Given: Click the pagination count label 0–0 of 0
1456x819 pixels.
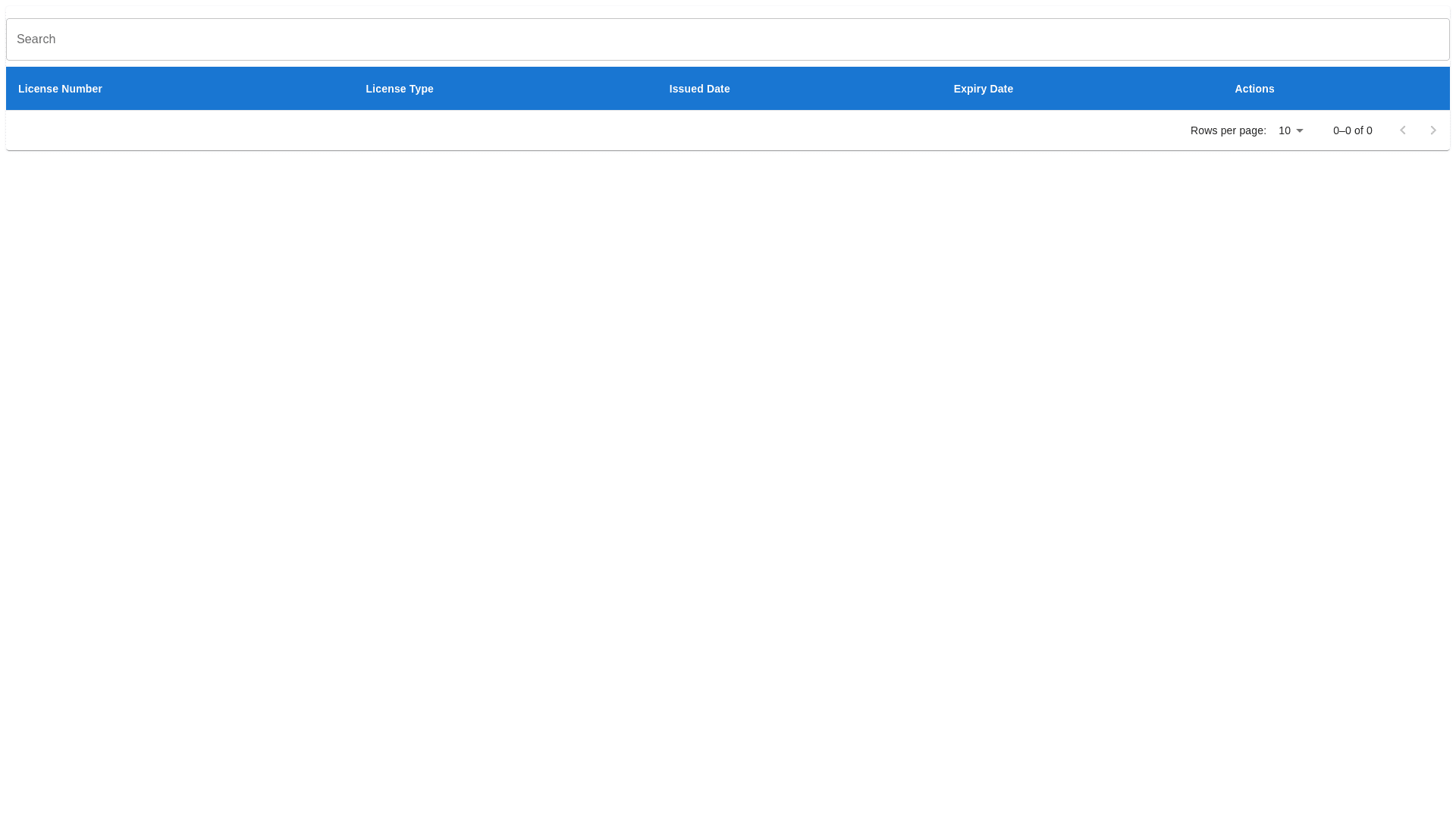Looking at the screenshot, I should tap(1352, 130).
